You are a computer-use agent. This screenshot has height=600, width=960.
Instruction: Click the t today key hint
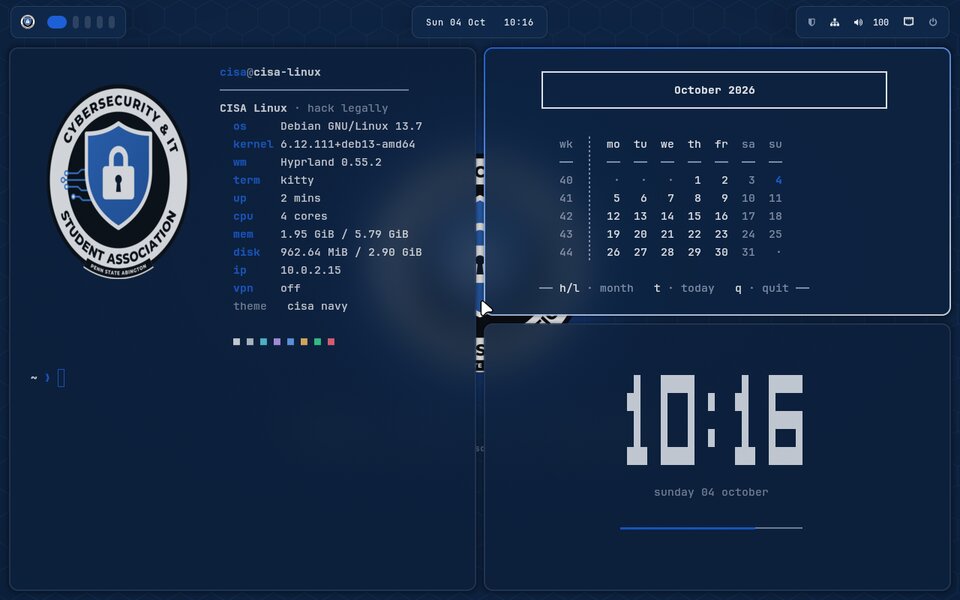(x=684, y=288)
